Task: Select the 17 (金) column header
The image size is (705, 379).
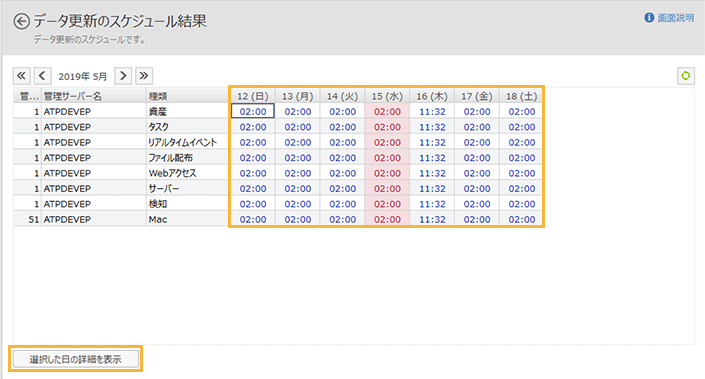Action: click(x=477, y=96)
